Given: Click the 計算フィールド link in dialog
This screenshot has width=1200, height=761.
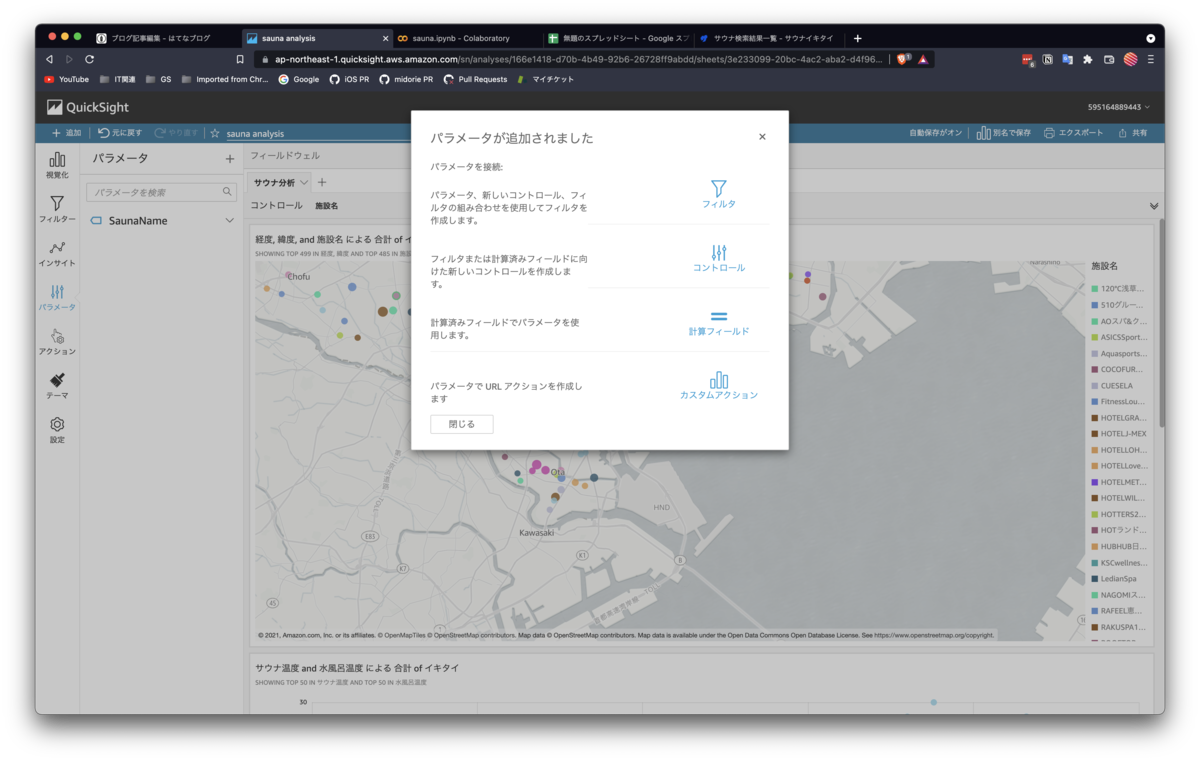Looking at the screenshot, I should coord(718,331).
